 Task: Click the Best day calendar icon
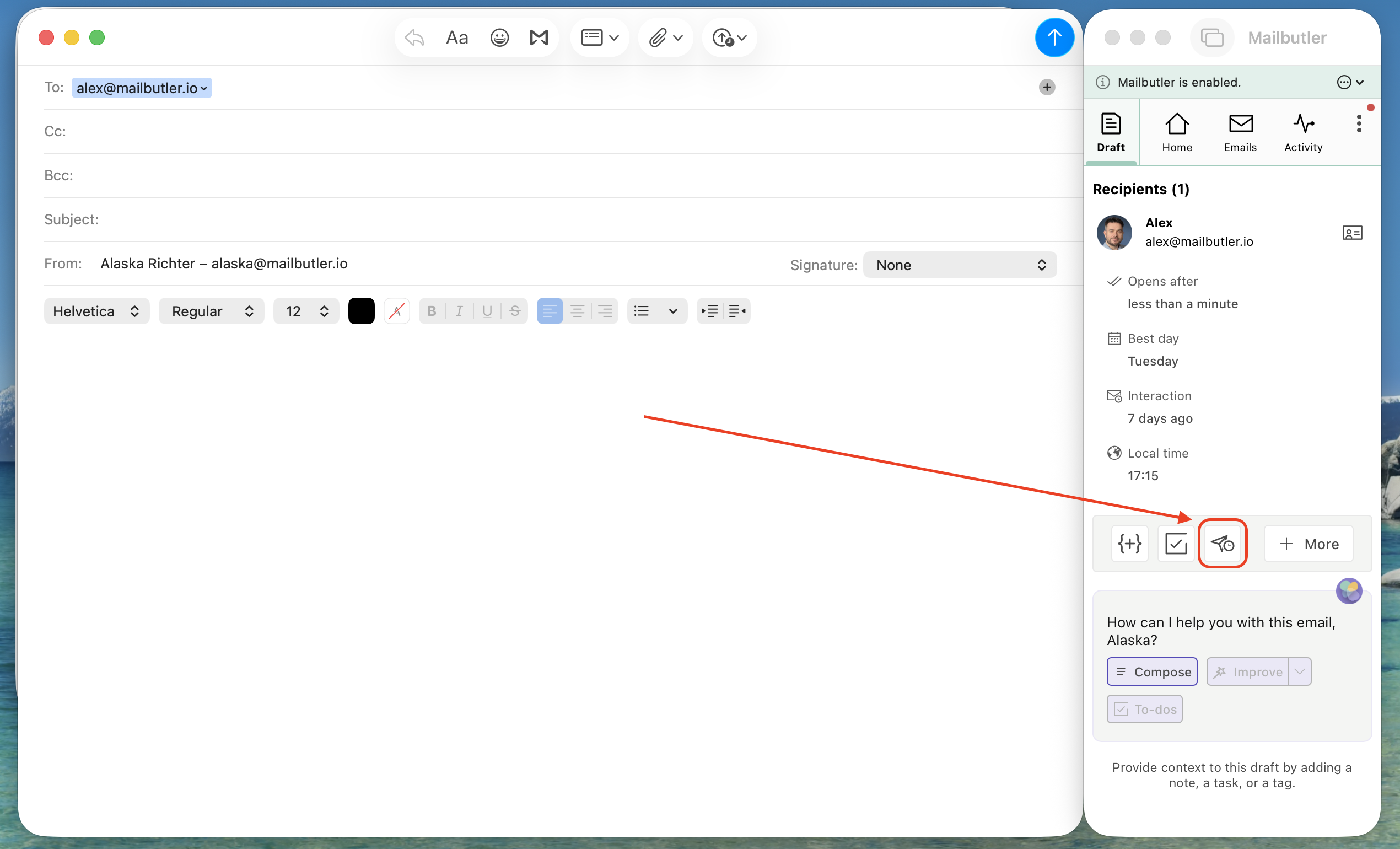tap(1113, 338)
